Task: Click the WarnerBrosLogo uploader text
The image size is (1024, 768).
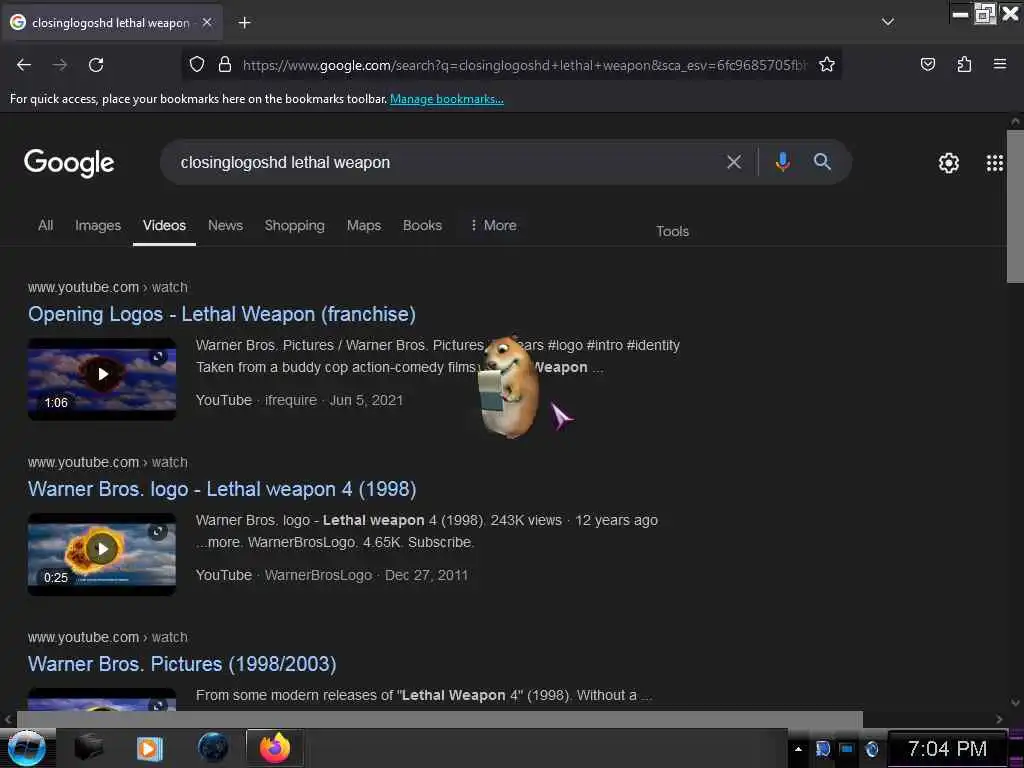Action: pos(318,575)
